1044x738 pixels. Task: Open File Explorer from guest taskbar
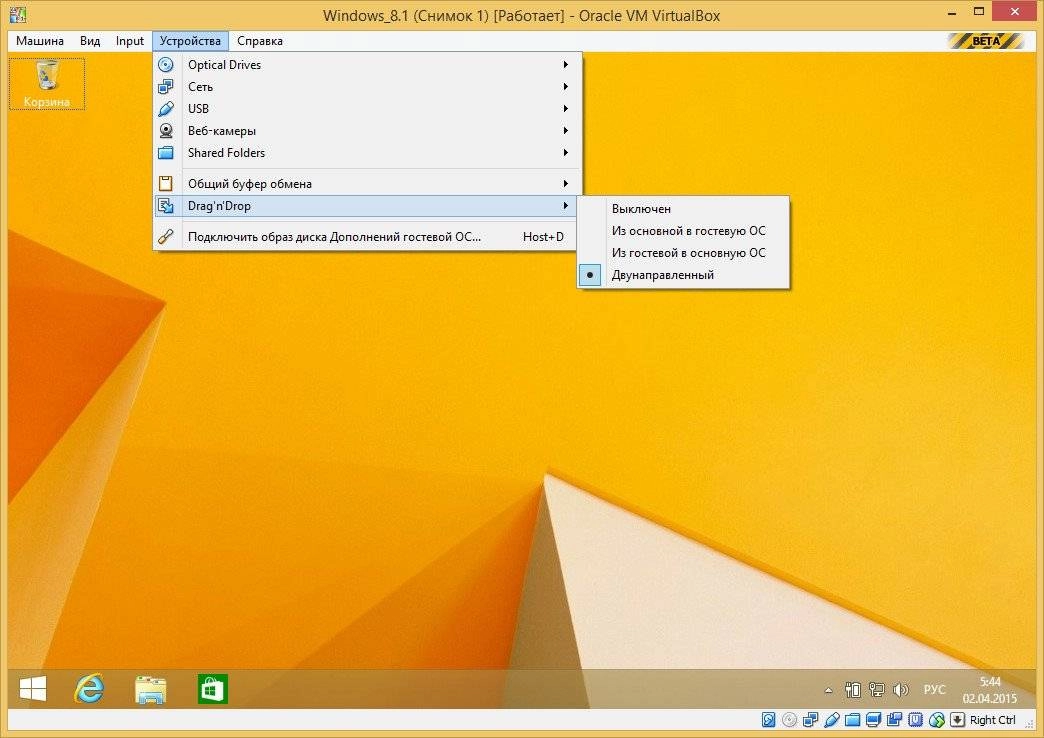150,689
